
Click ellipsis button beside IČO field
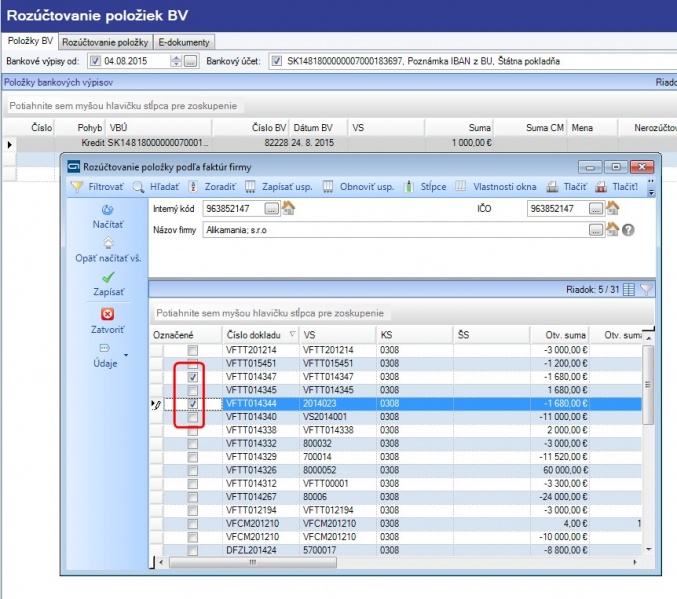(596, 208)
